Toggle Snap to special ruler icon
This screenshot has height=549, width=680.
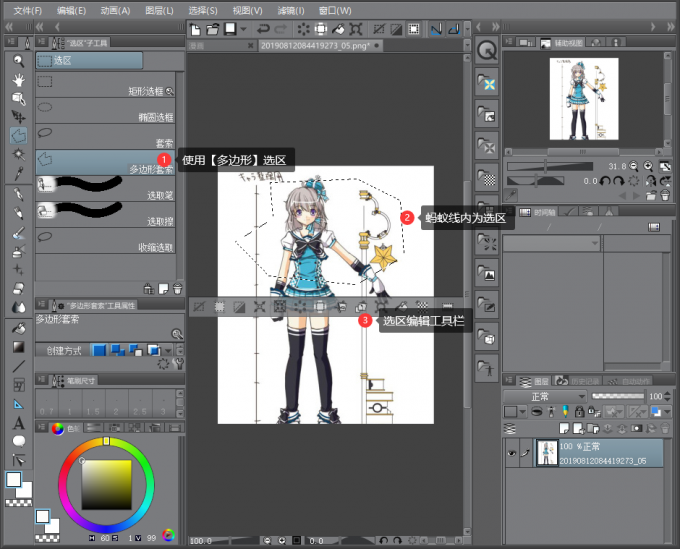[454, 29]
